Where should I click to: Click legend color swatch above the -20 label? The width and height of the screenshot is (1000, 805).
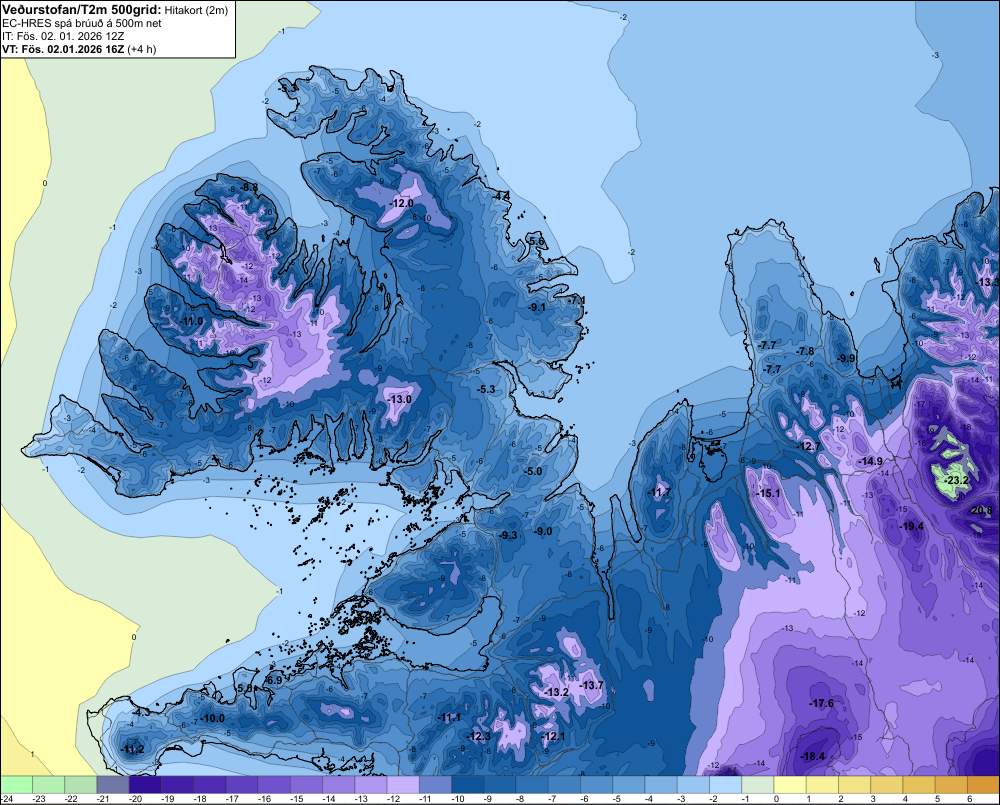145,784
